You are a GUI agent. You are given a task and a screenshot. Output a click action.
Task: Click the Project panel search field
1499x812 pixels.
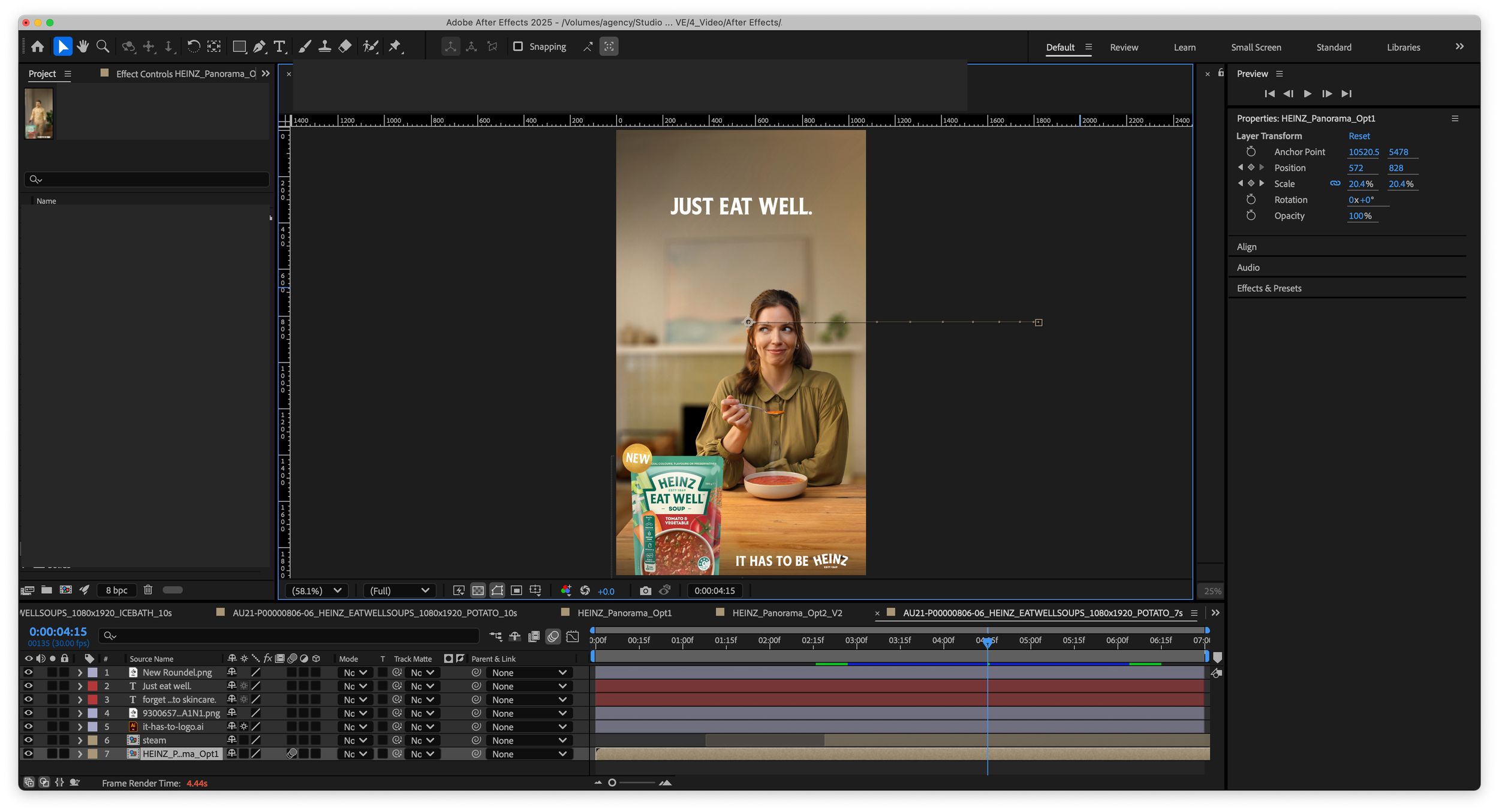tap(147, 179)
